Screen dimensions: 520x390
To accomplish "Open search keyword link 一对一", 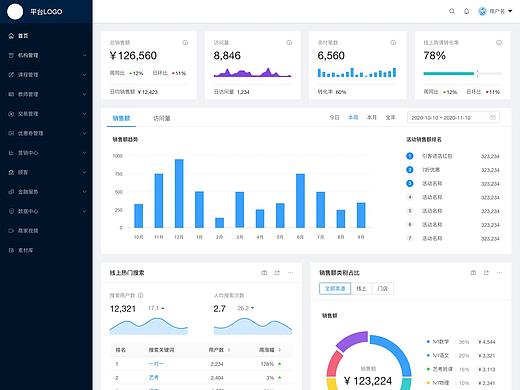I will coord(156,364).
